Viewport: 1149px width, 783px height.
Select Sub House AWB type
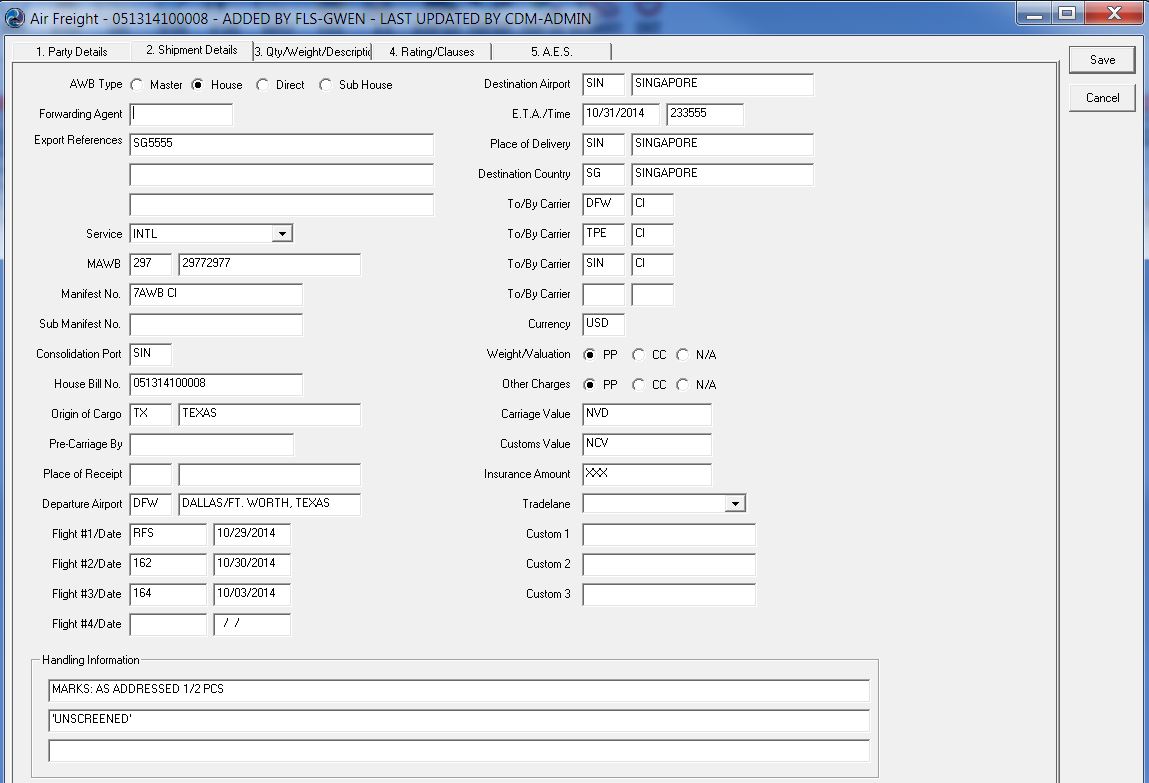[x=326, y=85]
